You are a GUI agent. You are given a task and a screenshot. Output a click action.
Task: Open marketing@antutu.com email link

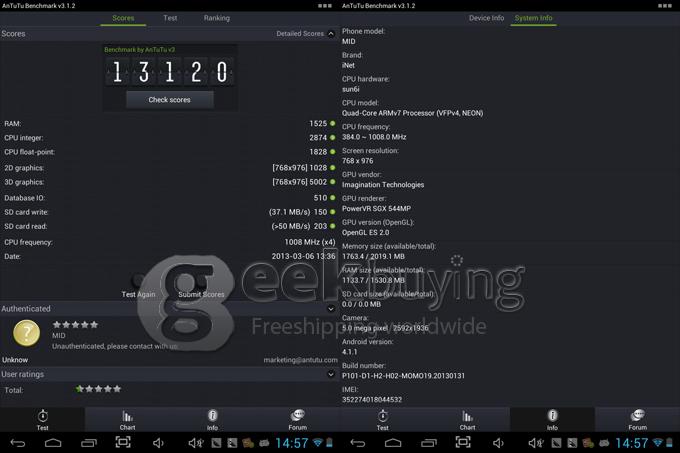point(301,360)
